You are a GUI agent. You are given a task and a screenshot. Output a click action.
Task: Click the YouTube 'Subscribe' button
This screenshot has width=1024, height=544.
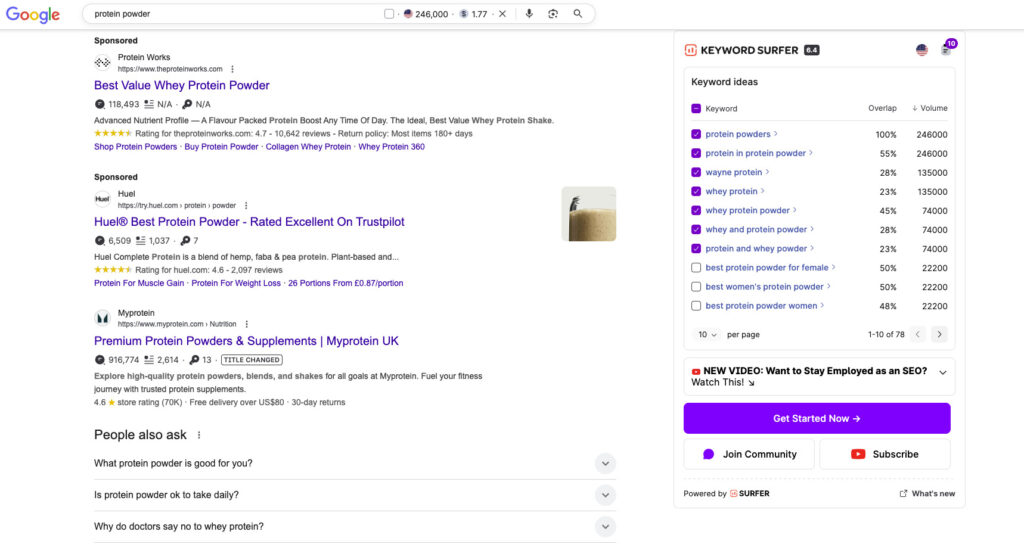pyautogui.click(x=885, y=455)
